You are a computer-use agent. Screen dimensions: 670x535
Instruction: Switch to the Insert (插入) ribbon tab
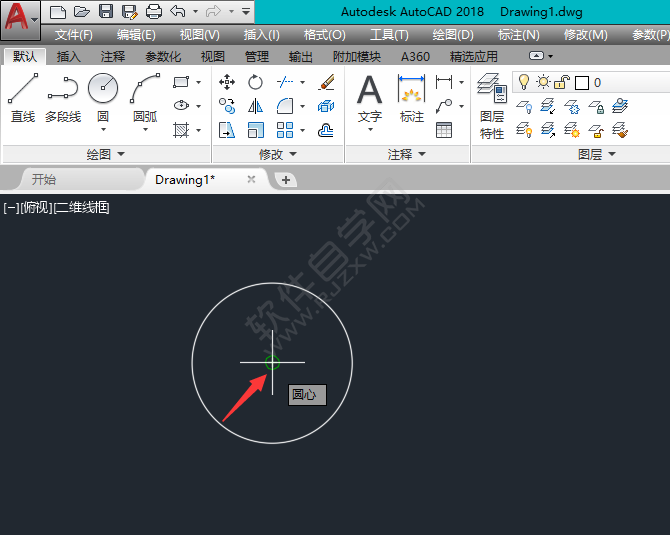[69, 56]
